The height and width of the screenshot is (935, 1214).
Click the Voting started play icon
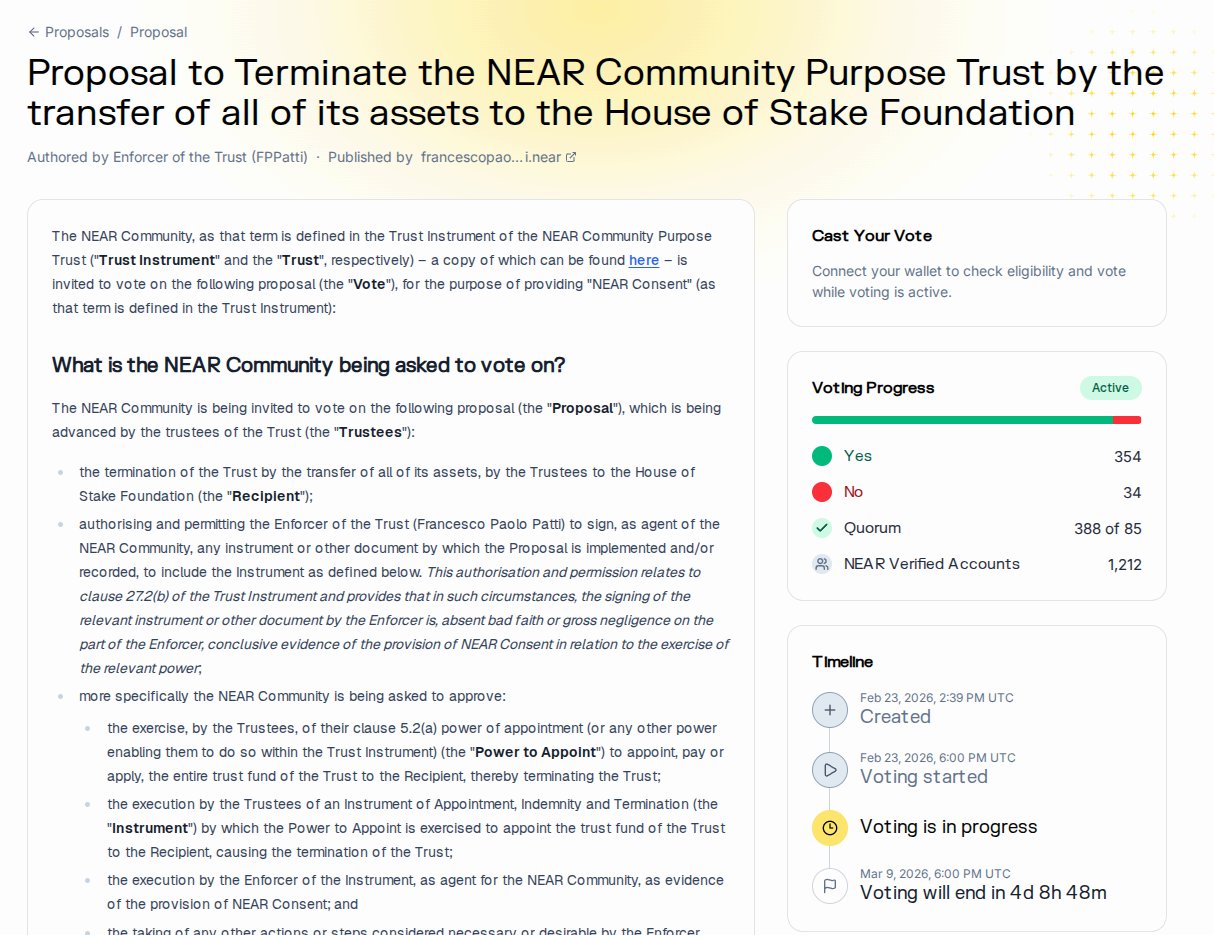[829, 770]
